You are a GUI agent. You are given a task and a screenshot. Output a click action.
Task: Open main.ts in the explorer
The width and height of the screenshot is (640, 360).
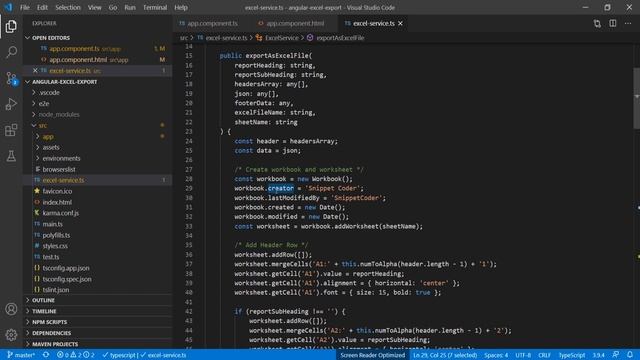[x=52, y=224]
